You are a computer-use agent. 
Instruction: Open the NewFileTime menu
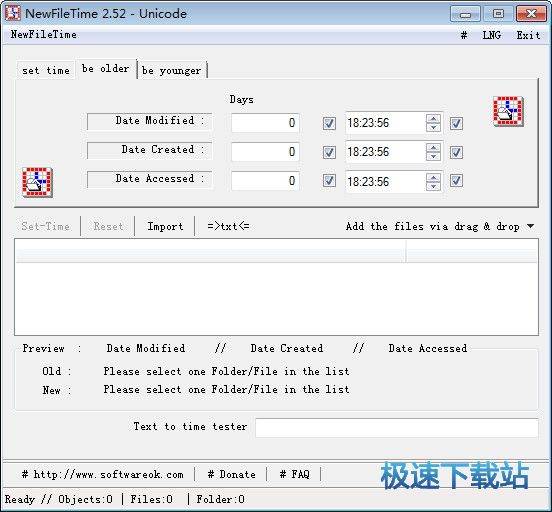(x=43, y=35)
